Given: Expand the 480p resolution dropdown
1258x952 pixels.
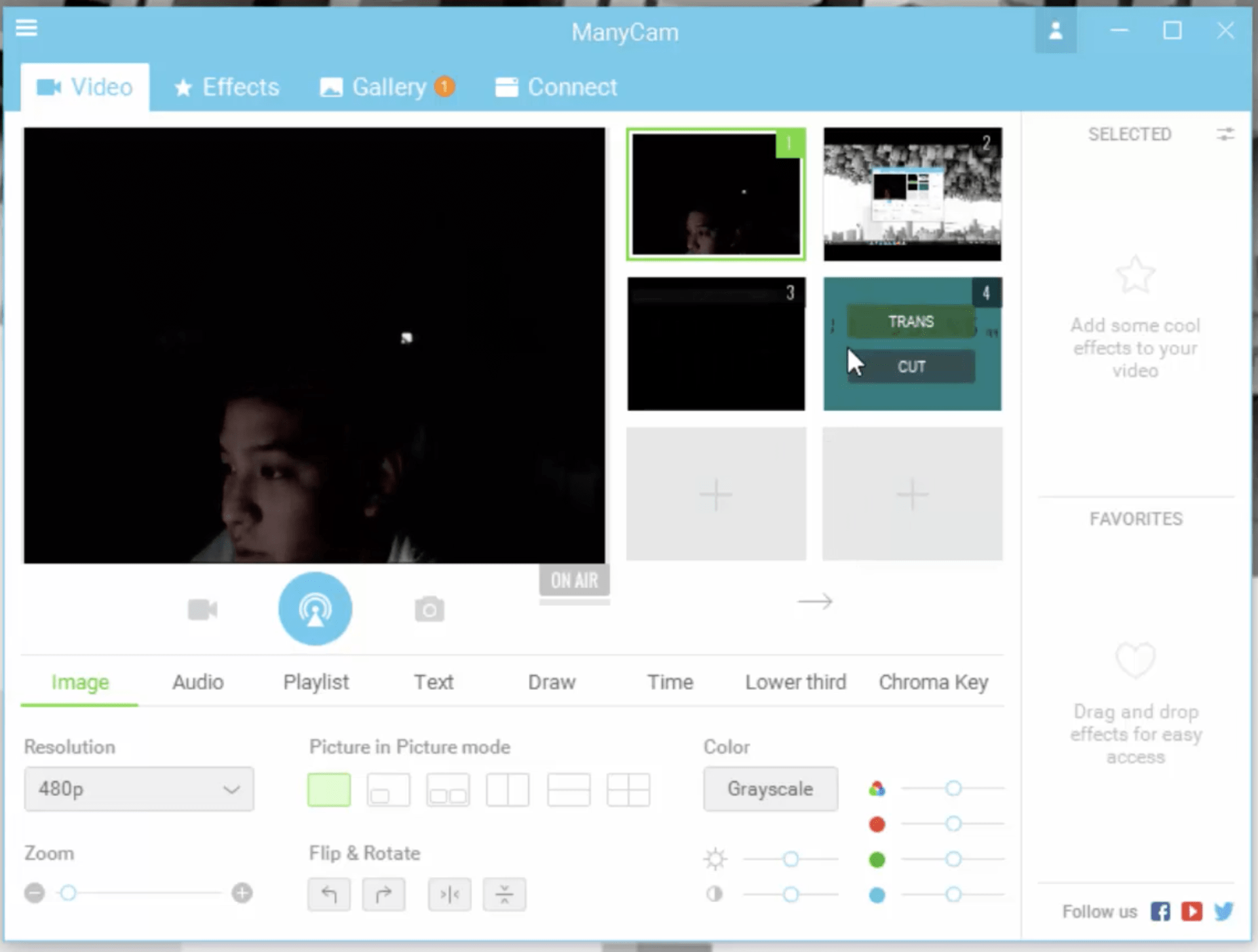Looking at the screenshot, I should pyautogui.click(x=139, y=789).
